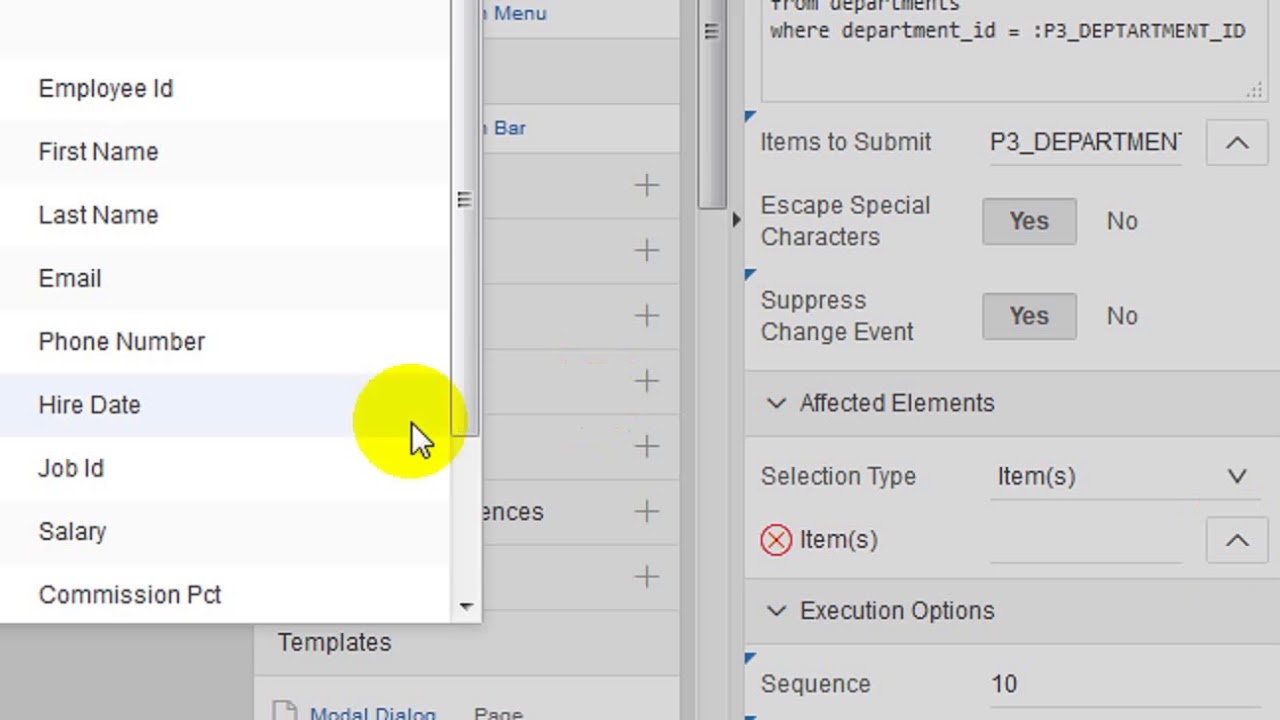Viewport: 1280px width, 720px height.
Task: Click the middle panel splitter handle icon
Action: (711, 31)
